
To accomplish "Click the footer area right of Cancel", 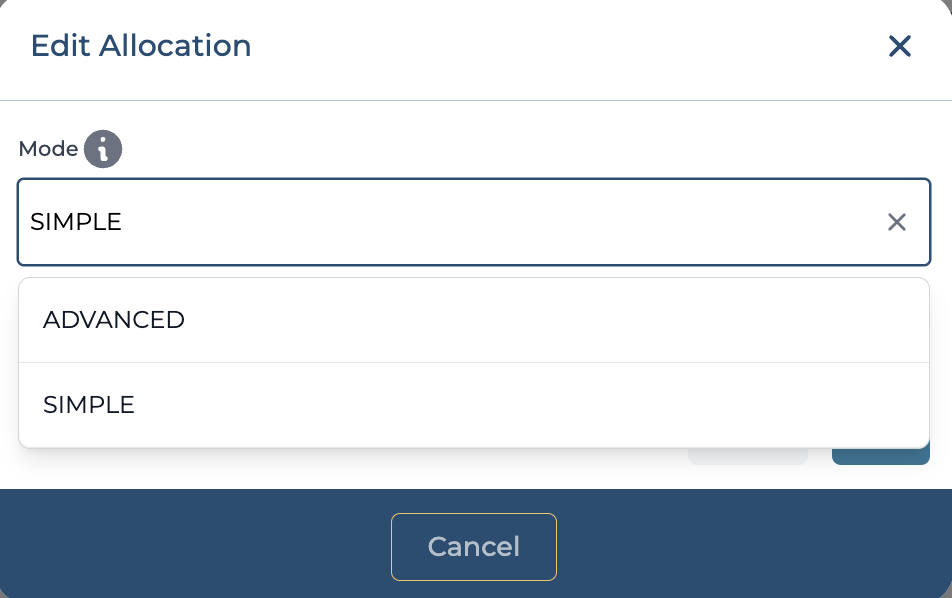I will click(750, 545).
